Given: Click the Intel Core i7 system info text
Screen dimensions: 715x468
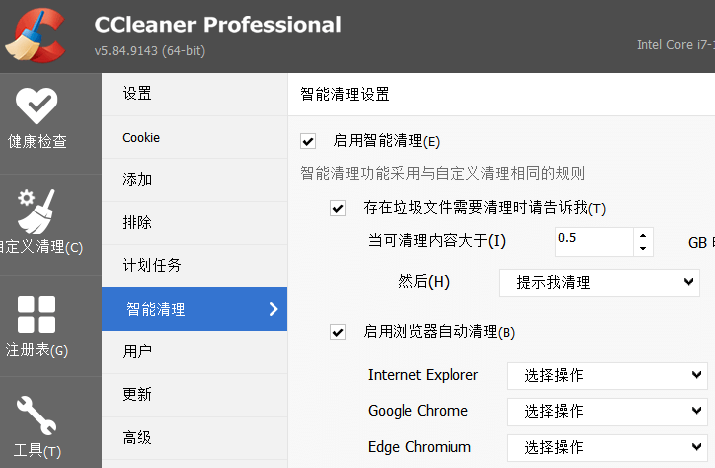Looking at the screenshot, I should click(x=676, y=45).
